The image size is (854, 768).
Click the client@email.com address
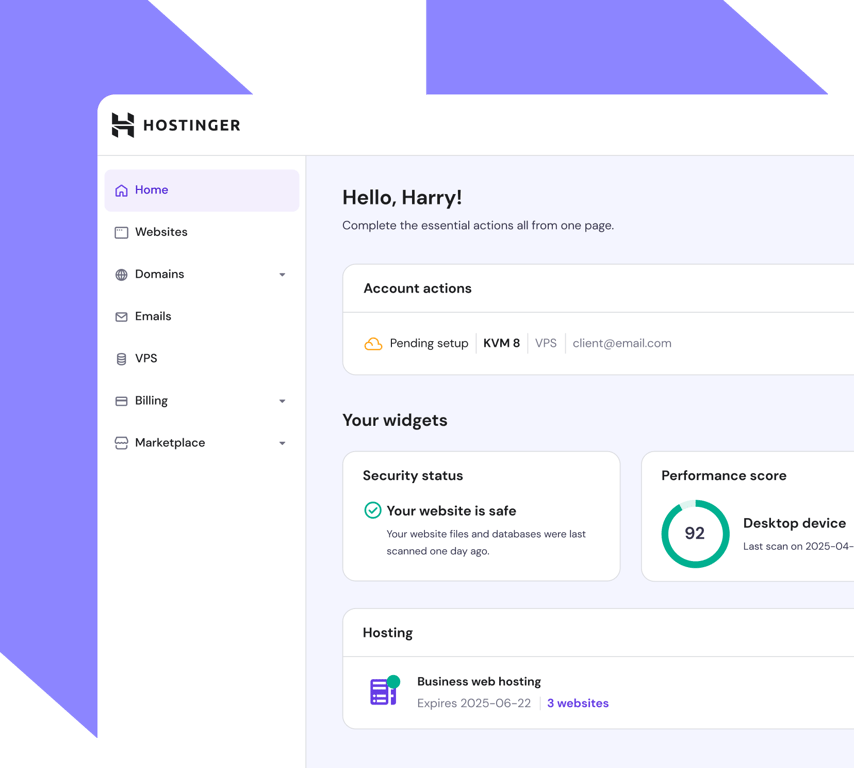click(x=621, y=342)
